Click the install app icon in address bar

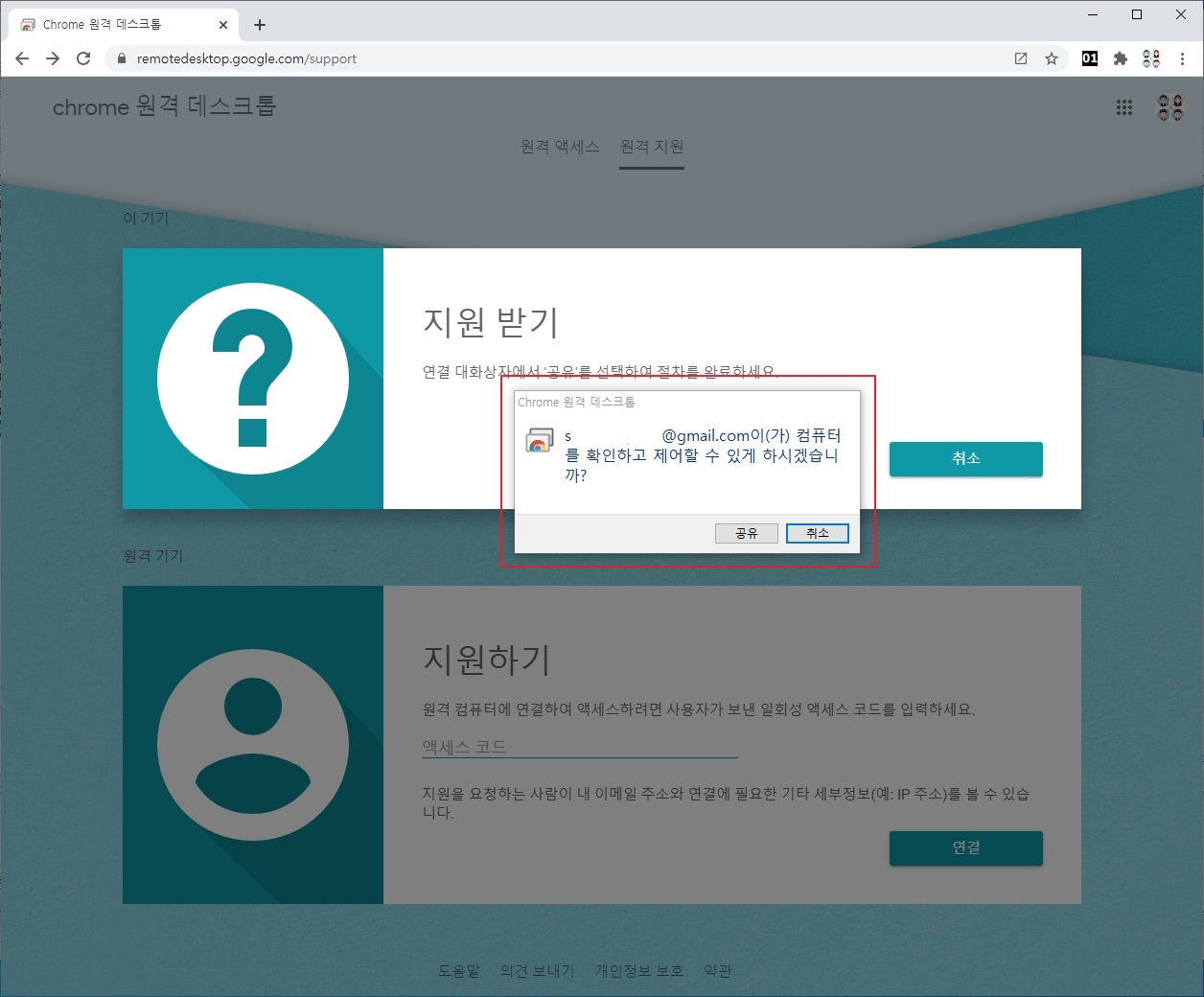pos(1021,58)
